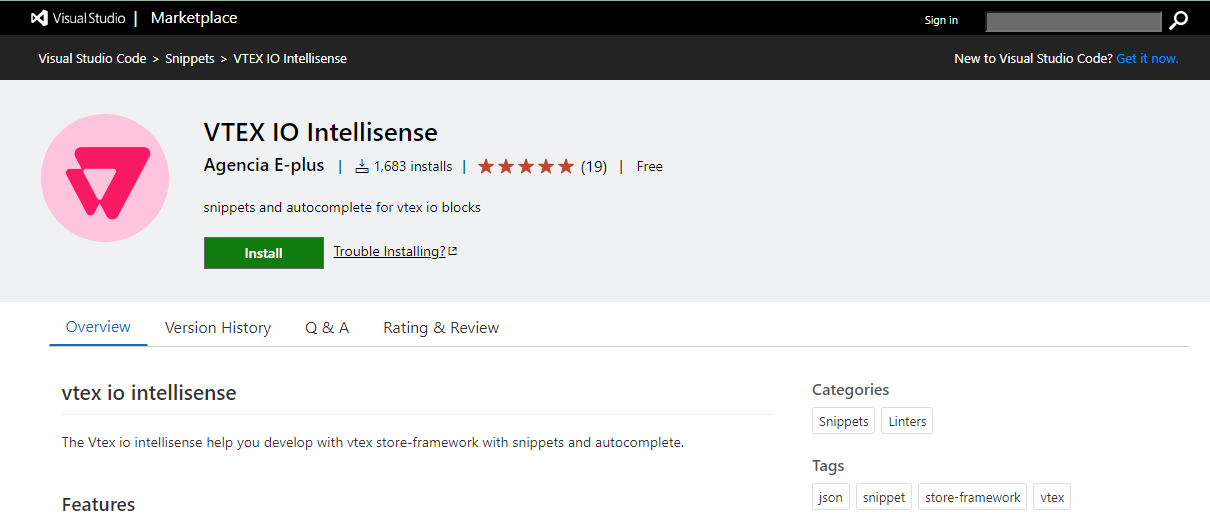The image size is (1210, 523).
Task: Click the installs download icon
Action: tap(362, 166)
